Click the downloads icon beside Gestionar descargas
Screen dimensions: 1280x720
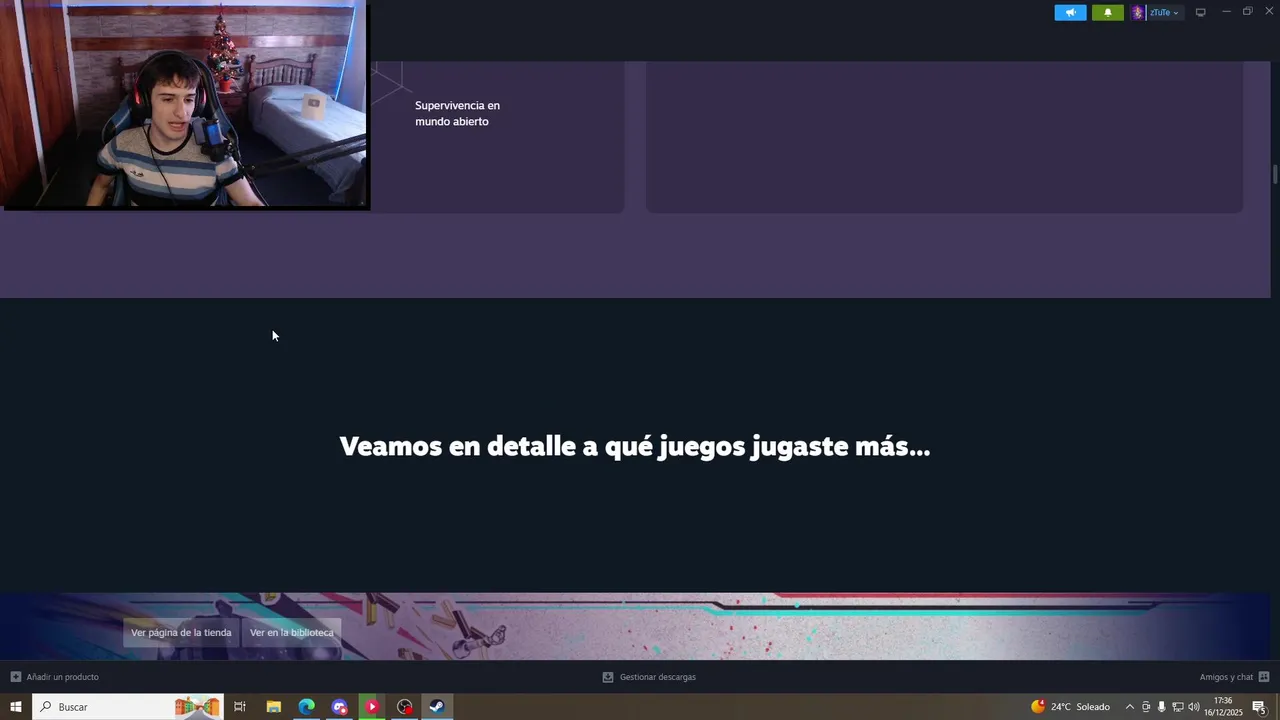point(608,677)
